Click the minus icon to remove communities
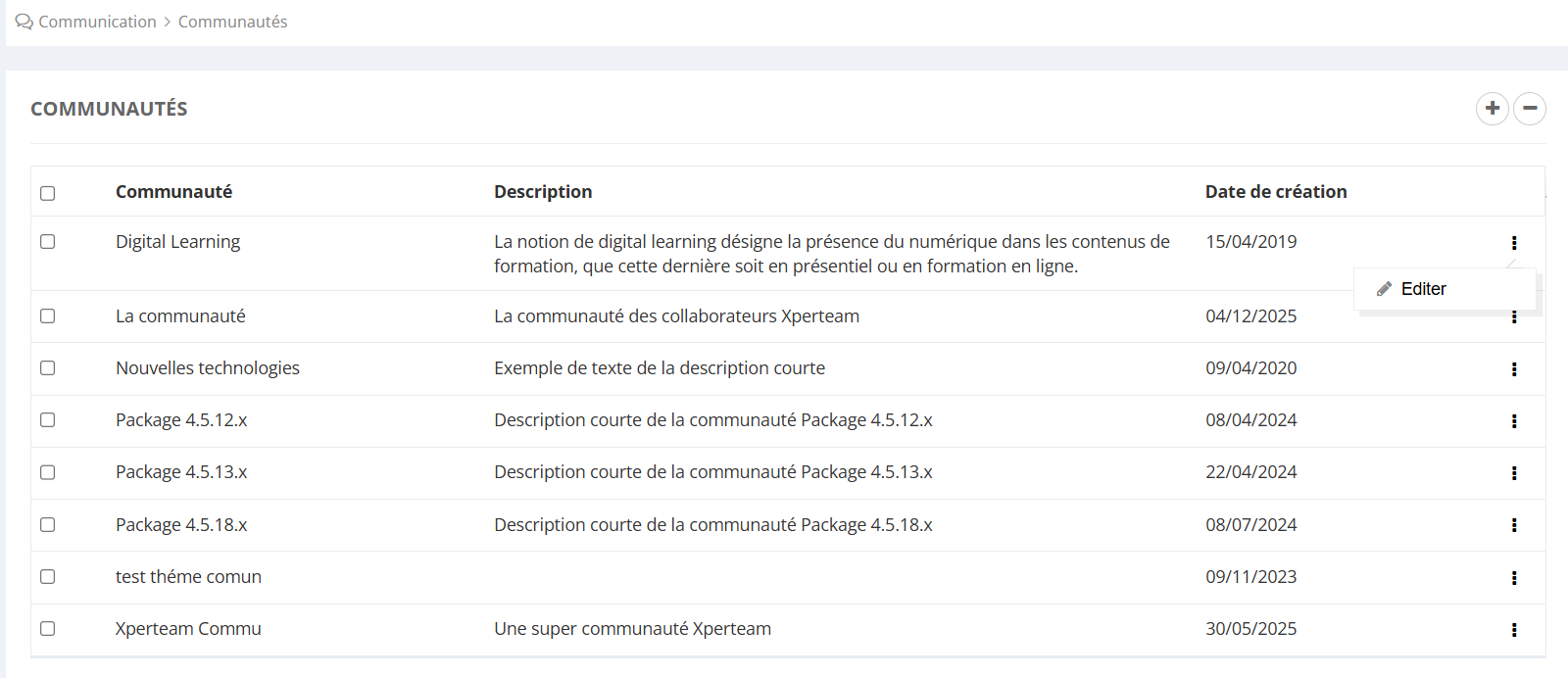The height and width of the screenshot is (678, 1568). [1529, 108]
